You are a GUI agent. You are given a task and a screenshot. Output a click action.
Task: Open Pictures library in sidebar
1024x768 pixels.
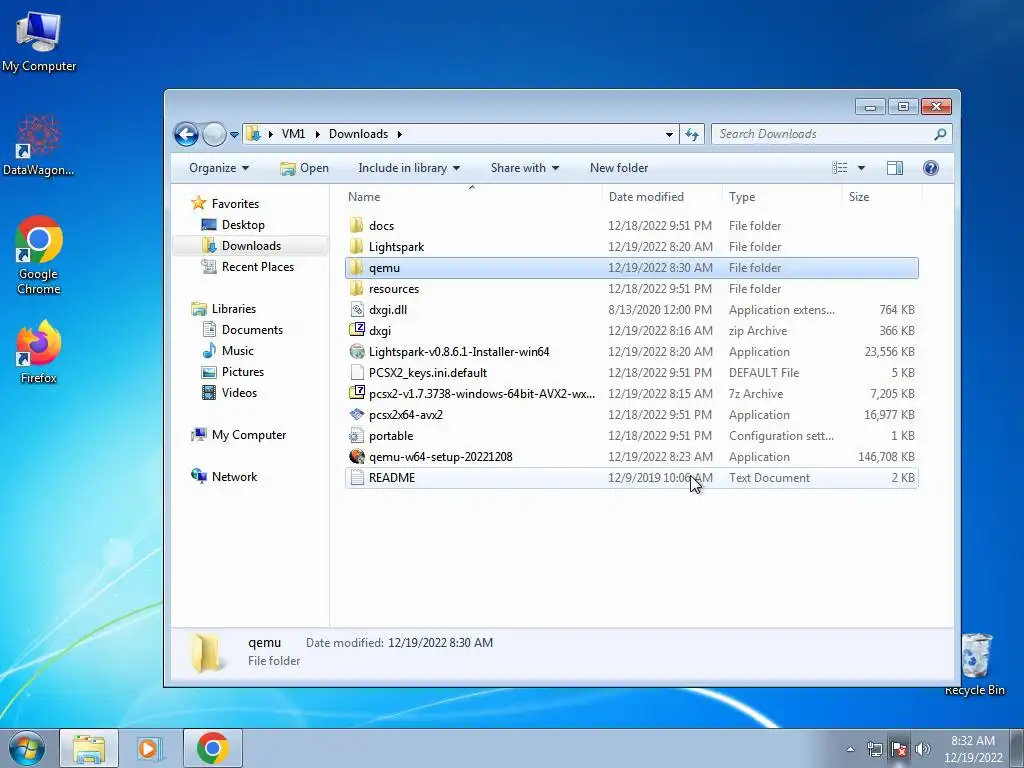[x=233, y=372]
